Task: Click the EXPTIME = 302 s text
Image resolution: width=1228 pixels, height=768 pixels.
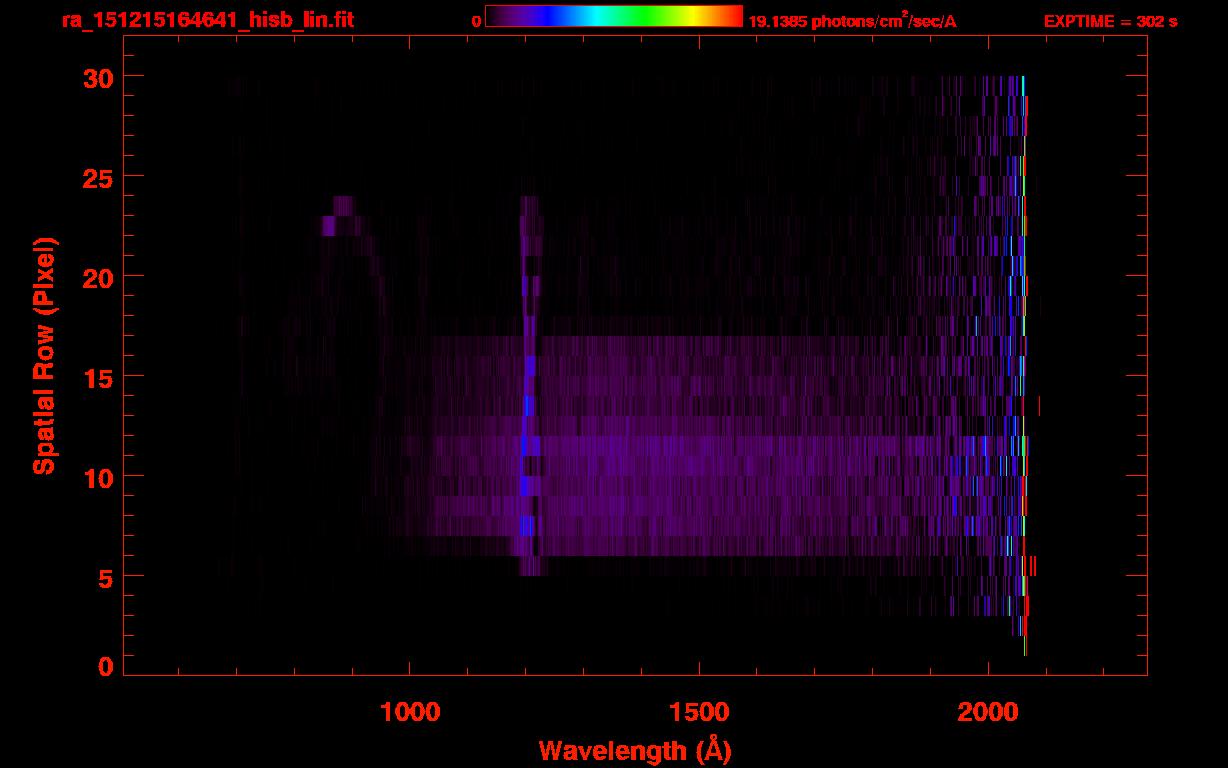Action: (x=1110, y=21)
